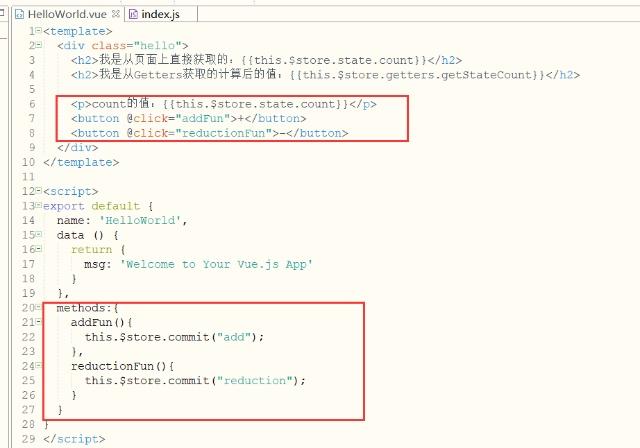Image resolution: width=640 pixels, height=448 pixels.
Task: Place cursor on the {{this.$store.state.count}} h2 line
Action: click(x=266, y=60)
